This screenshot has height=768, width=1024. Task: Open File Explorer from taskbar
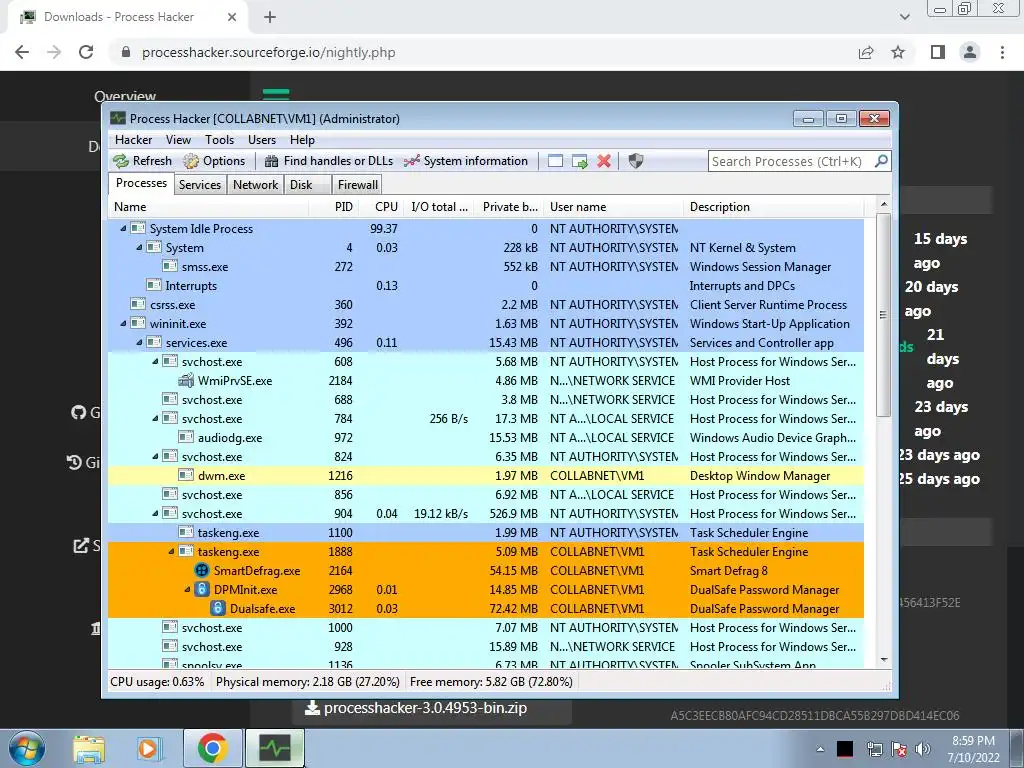point(89,748)
